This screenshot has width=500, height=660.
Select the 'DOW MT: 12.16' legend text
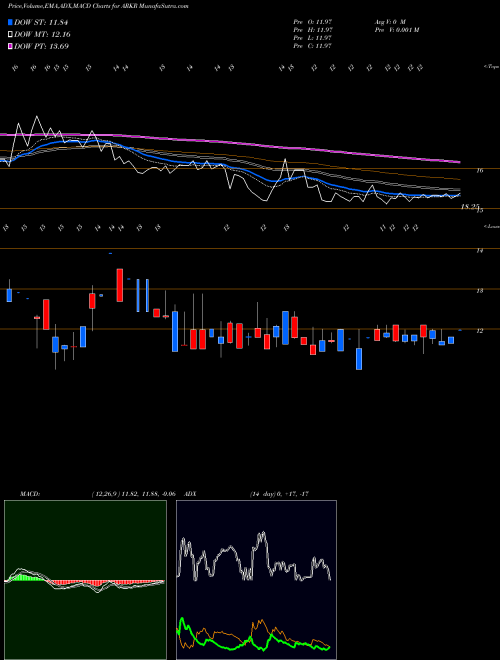pyautogui.click(x=43, y=35)
